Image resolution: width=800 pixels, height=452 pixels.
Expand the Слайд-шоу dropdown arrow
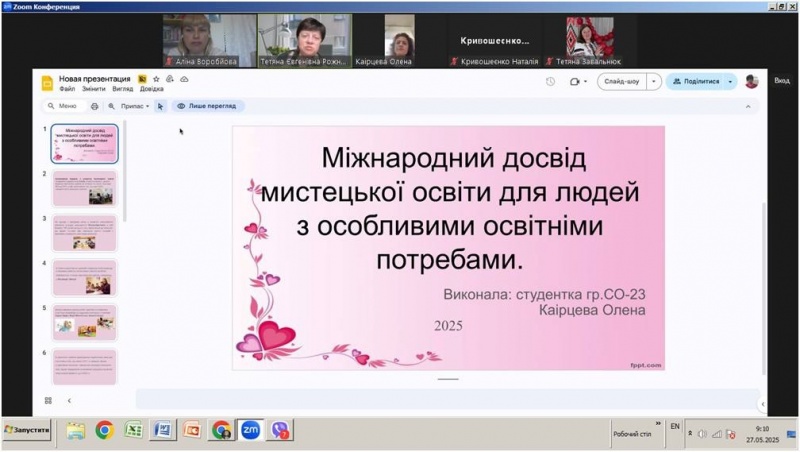pos(654,82)
